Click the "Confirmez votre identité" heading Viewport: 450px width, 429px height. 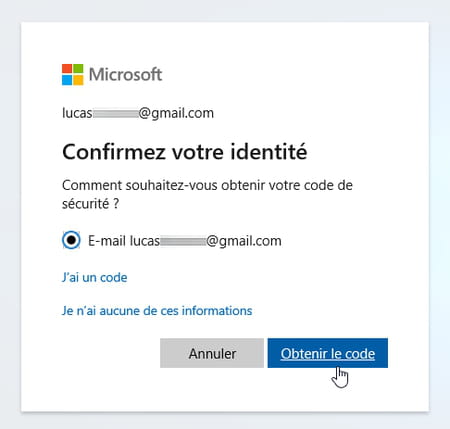[x=185, y=152]
